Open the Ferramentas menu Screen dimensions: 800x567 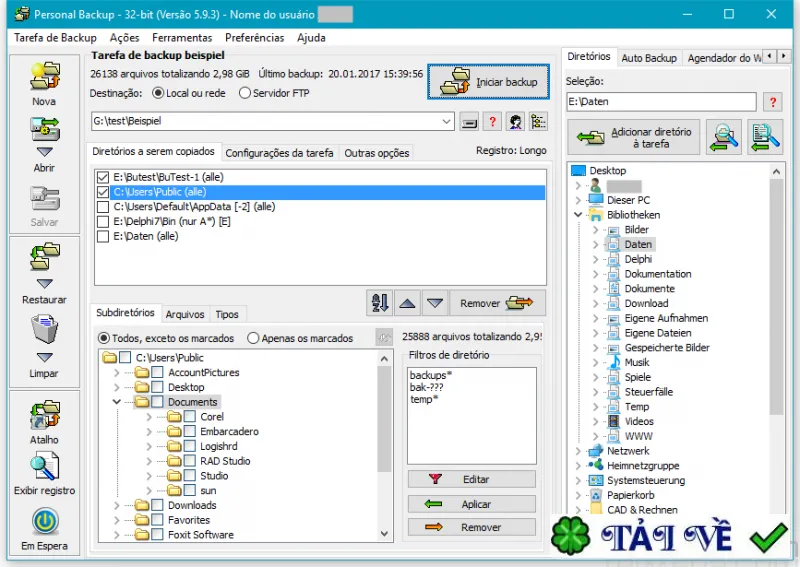[182, 38]
